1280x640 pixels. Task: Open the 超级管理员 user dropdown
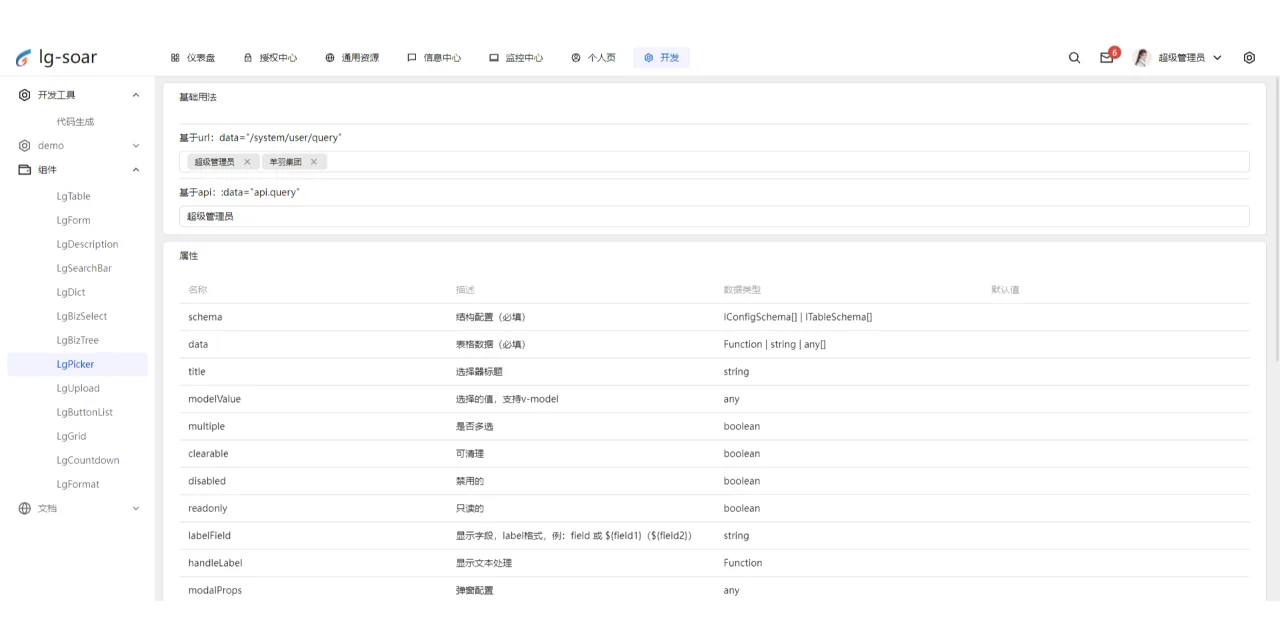coord(1185,57)
